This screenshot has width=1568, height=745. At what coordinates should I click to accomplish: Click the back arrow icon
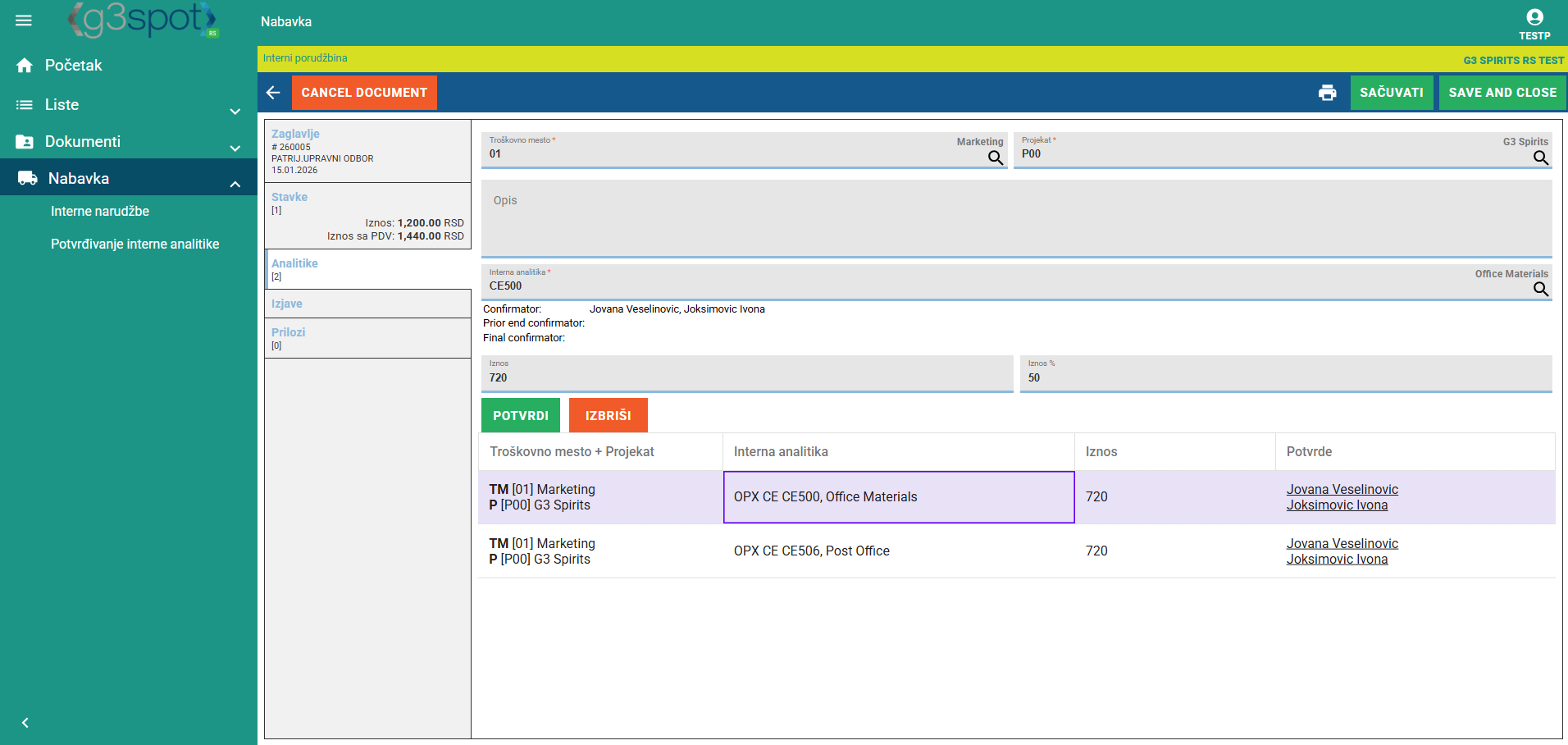click(274, 93)
